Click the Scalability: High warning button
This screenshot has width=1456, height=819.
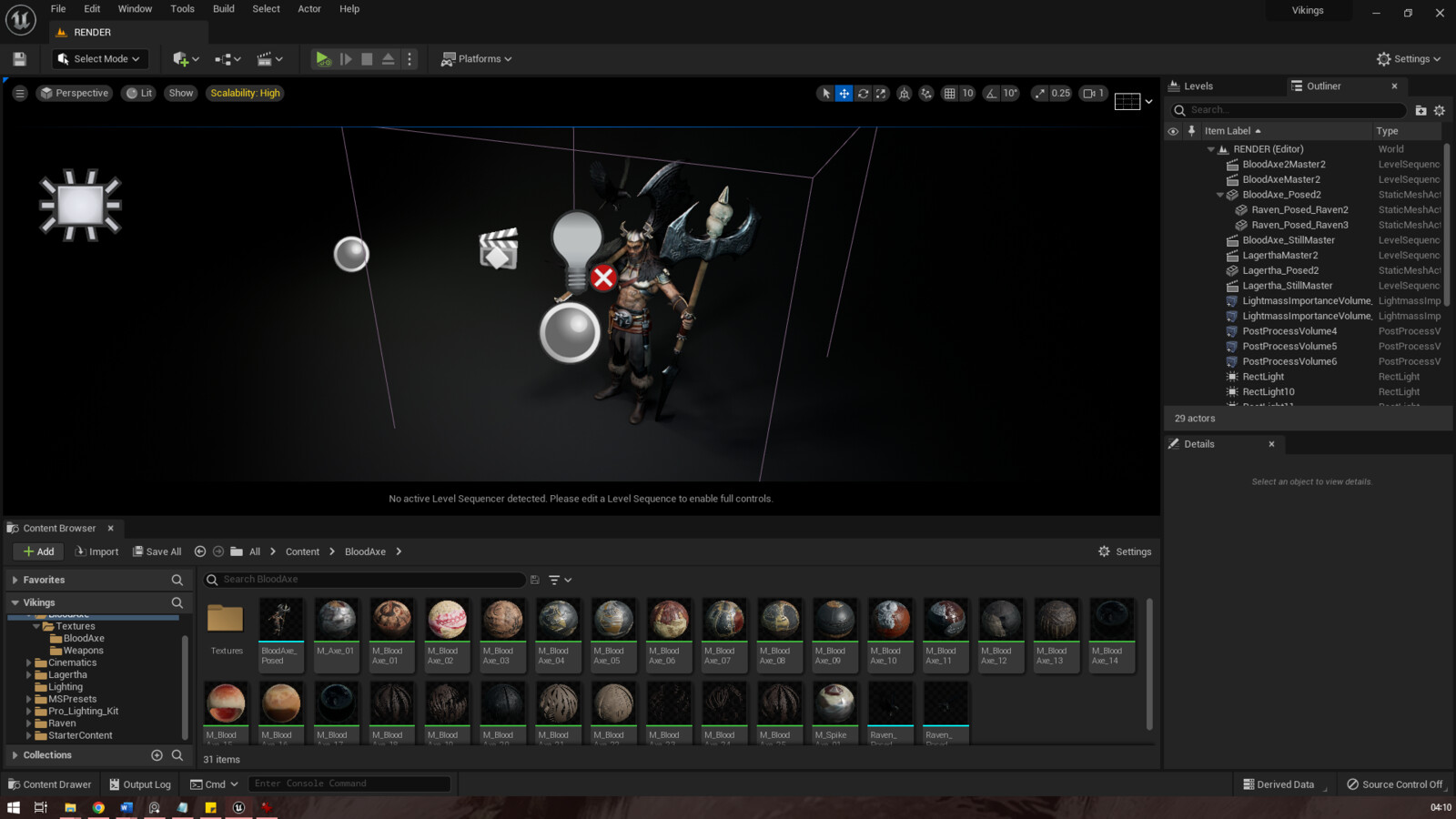245,93
